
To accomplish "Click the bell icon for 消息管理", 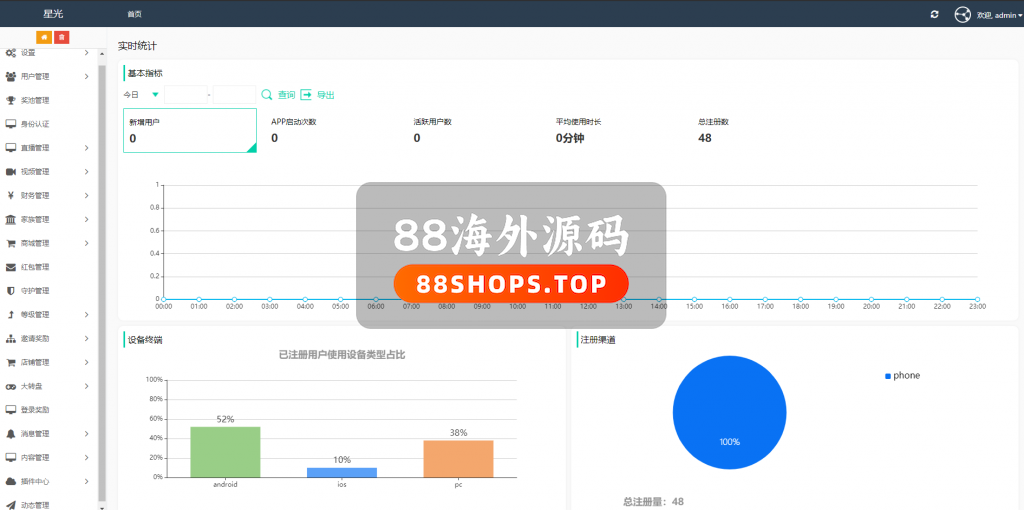I will [11, 434].
